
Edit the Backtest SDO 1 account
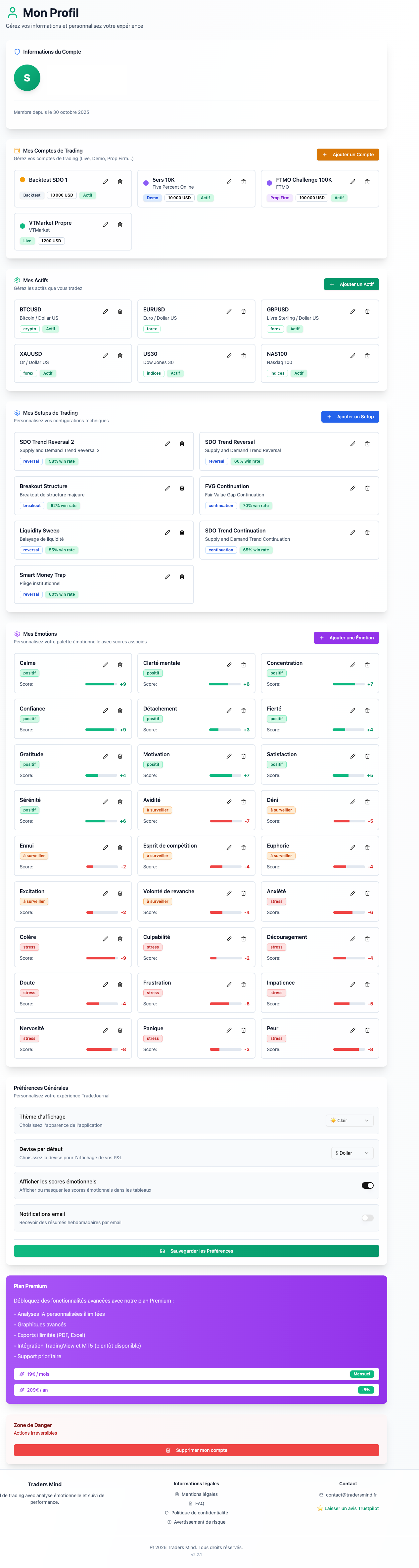pos(105,181)
